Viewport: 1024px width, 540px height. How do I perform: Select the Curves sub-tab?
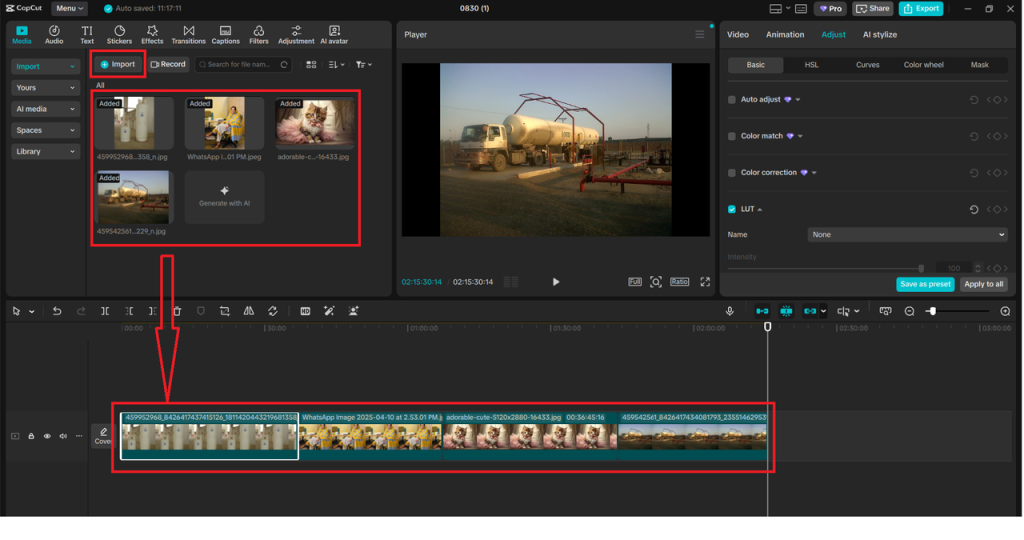tap(867, 65)
